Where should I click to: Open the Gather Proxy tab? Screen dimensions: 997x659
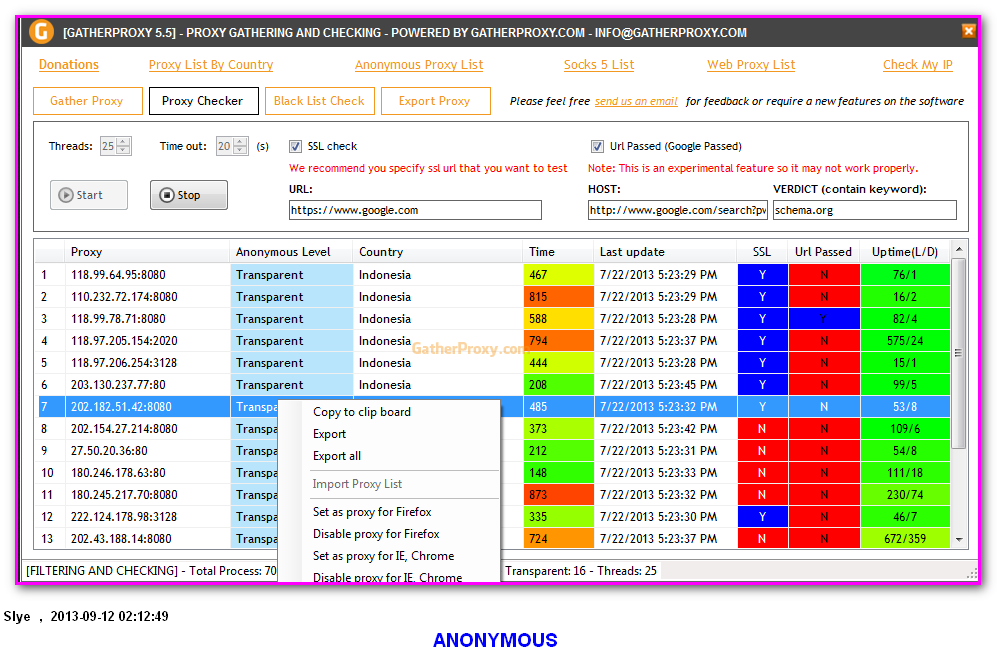pos(87,101)
